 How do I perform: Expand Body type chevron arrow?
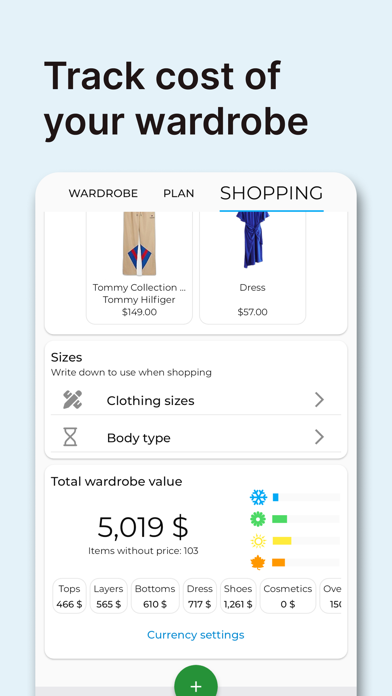319,437
